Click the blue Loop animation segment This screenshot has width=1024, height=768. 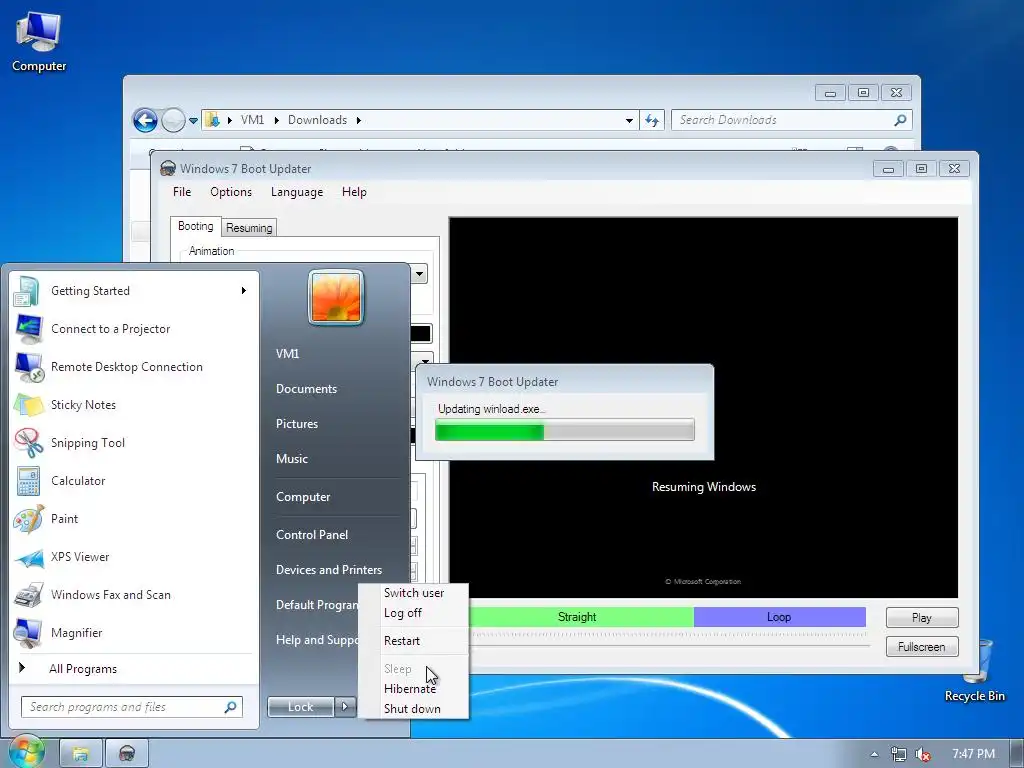tap(780, 617)
